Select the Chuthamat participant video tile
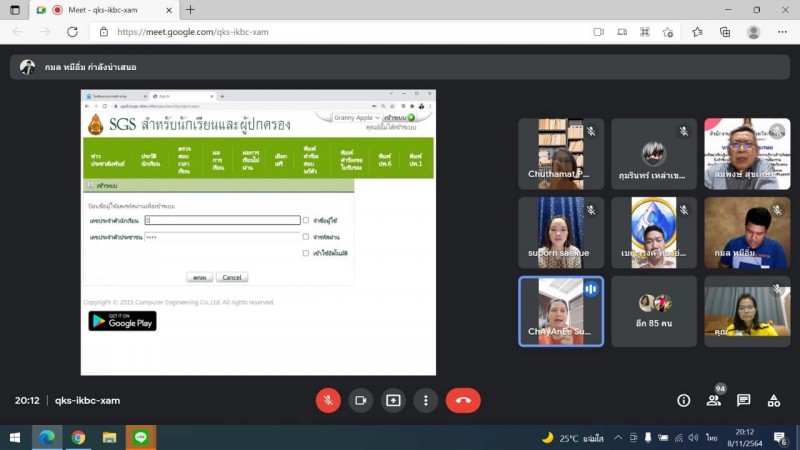The image size is (800, 450). click(560, 154)
